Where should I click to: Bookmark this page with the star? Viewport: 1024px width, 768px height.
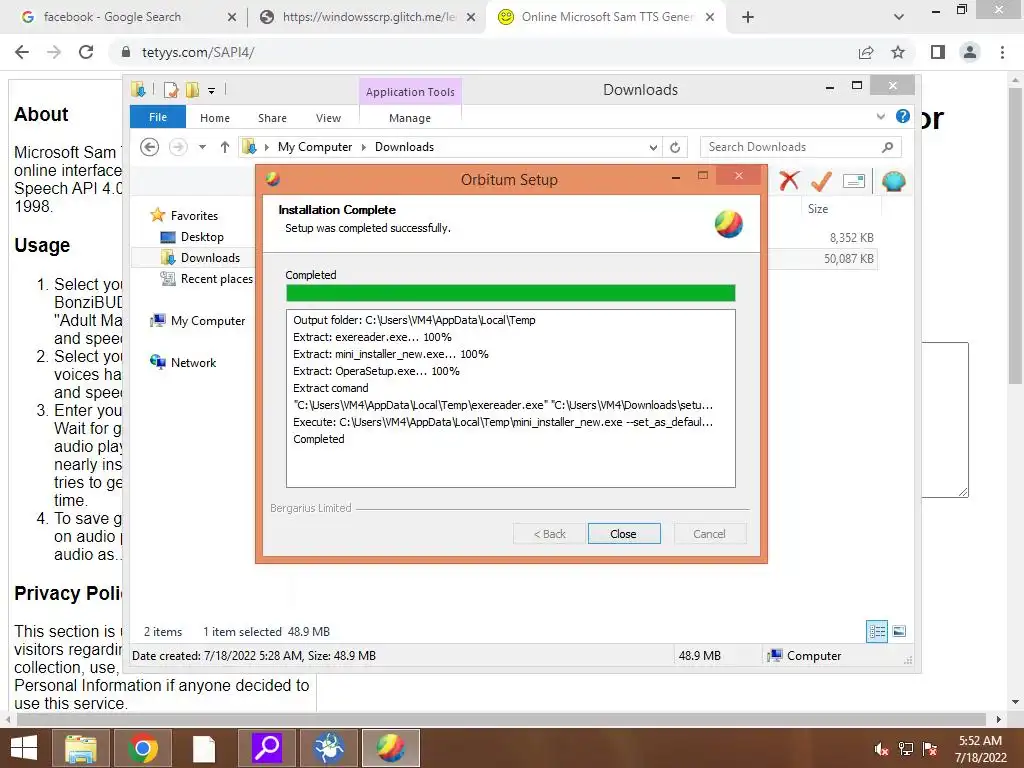pos(898,52)
